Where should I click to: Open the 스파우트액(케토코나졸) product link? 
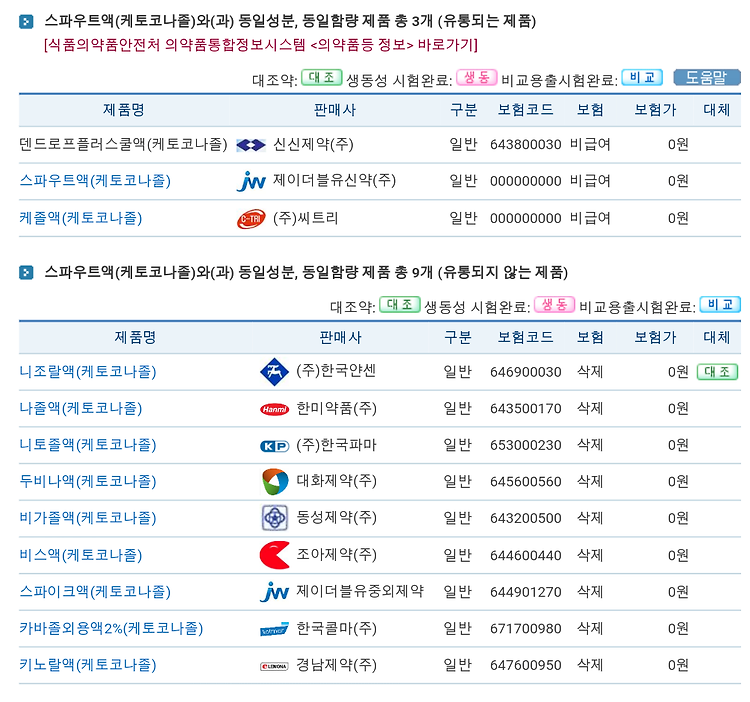click(x=95, y=181)
